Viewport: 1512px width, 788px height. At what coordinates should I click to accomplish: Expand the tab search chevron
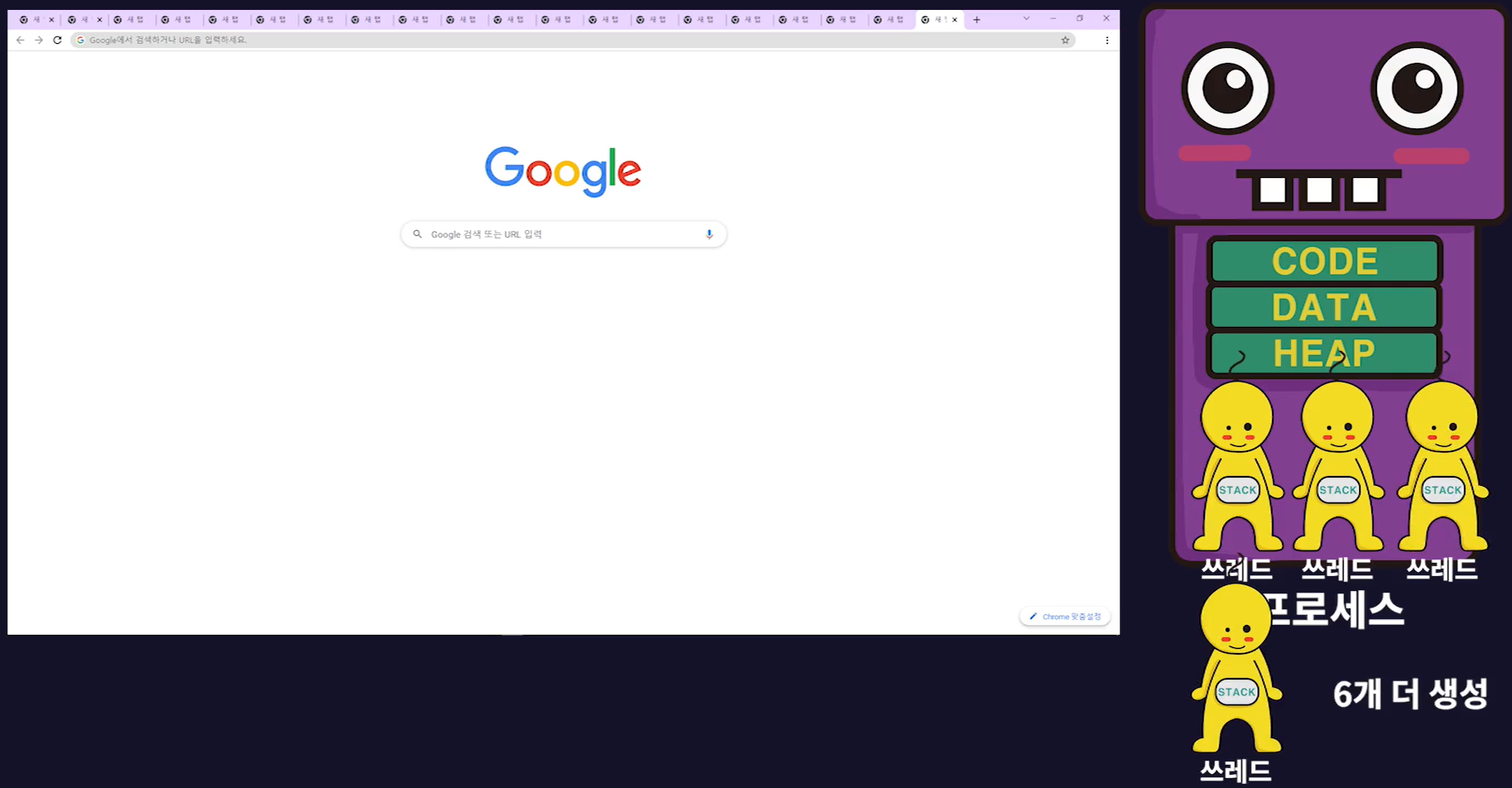(x=1026, y=18)
